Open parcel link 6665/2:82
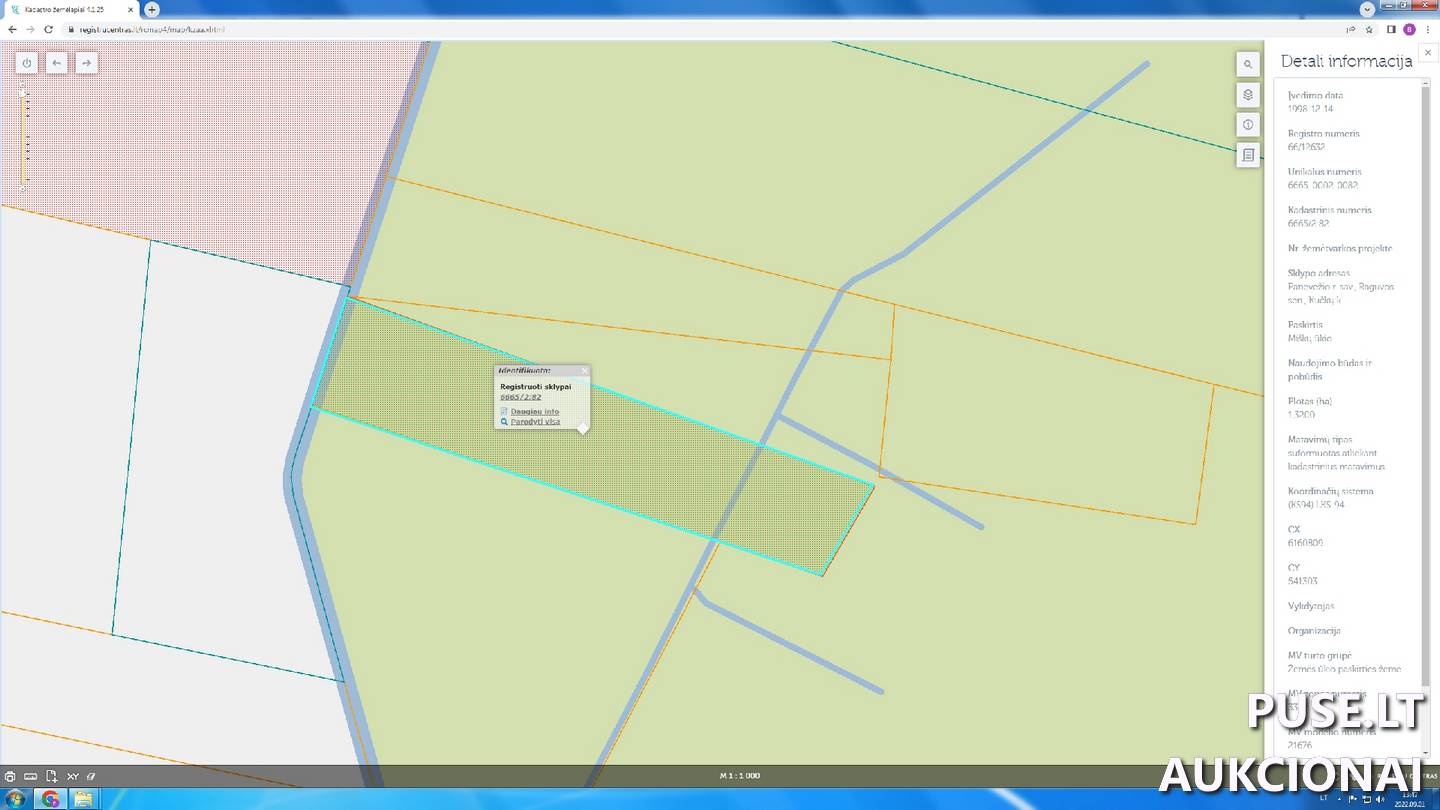 click(521, 397)
